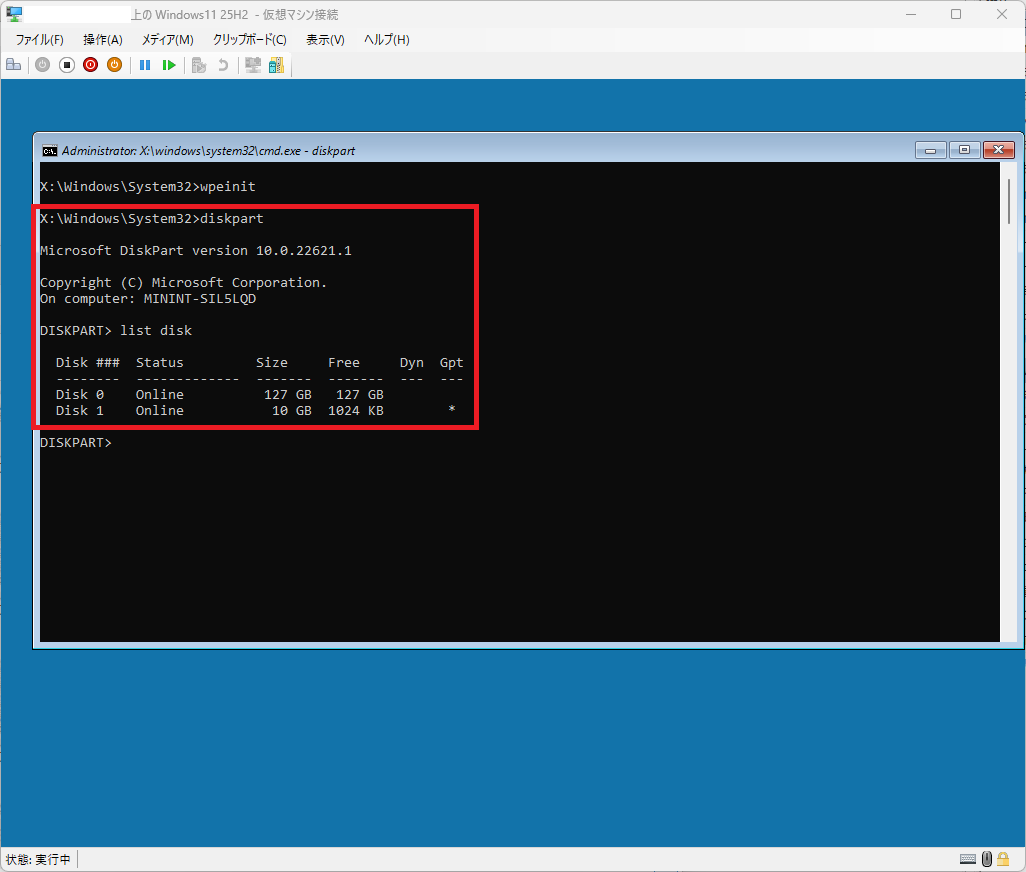The width and height of the screenshot is (1026, 872).
Task: Click the 'Disk 0' row label
Action: coord(80,394)
